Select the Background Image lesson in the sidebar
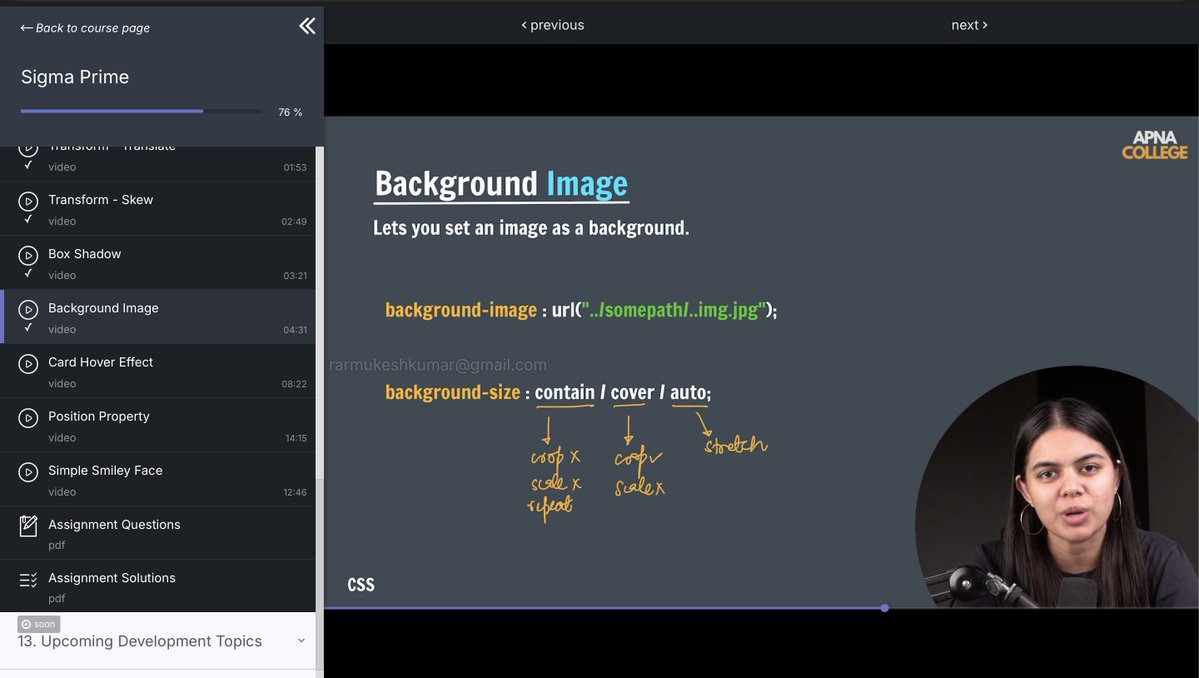 [103, 308]
